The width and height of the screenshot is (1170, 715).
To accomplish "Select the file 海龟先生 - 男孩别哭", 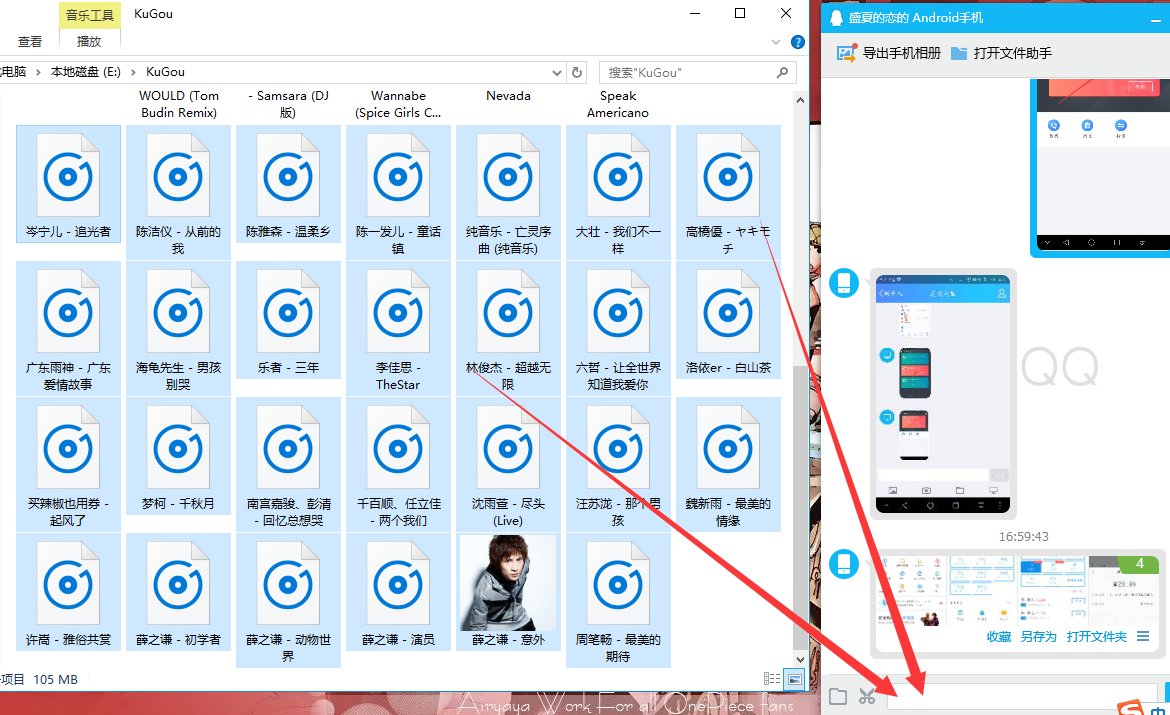I will 178,328.
